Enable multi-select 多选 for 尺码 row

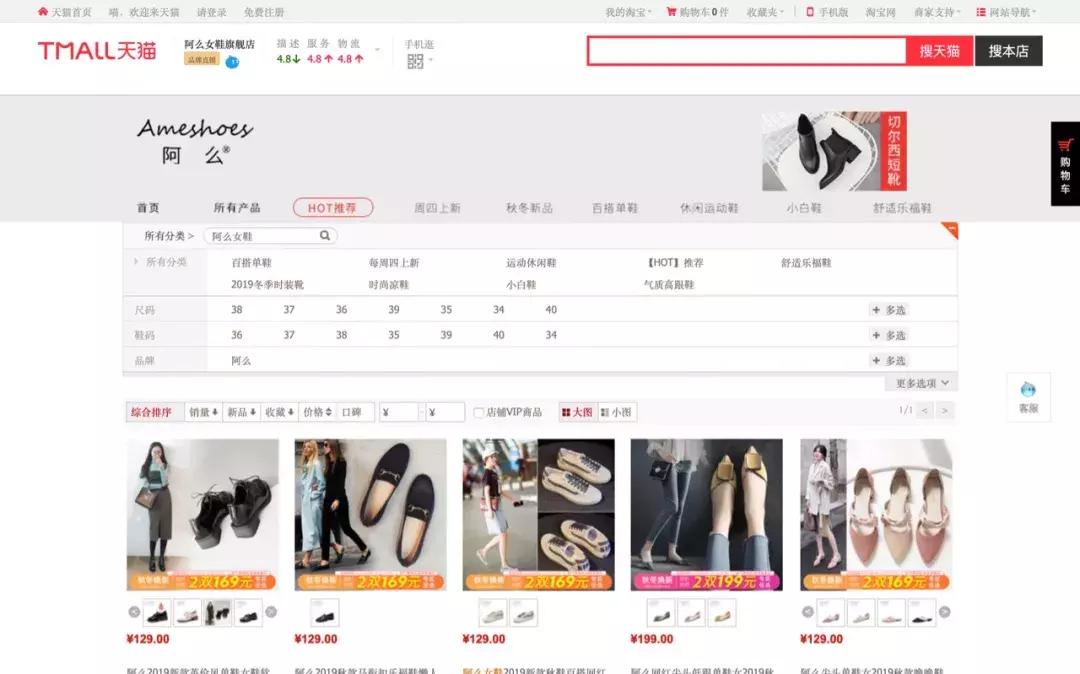click(889, 310)
